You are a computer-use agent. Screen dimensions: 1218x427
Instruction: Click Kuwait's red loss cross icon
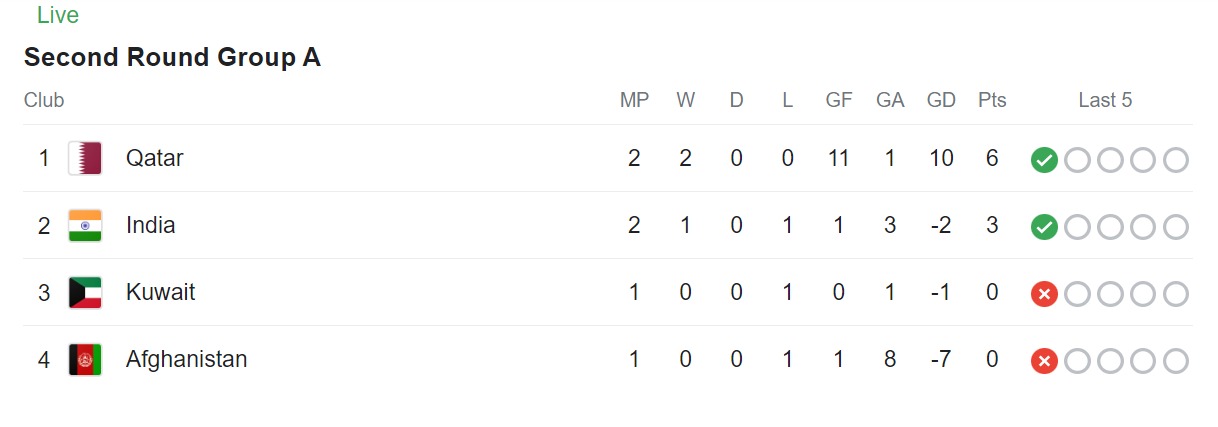1044,294
